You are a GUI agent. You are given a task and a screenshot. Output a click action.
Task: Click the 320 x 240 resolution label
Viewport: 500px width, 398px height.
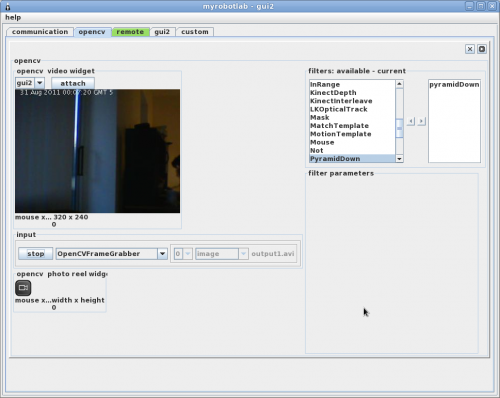(71, 217)
